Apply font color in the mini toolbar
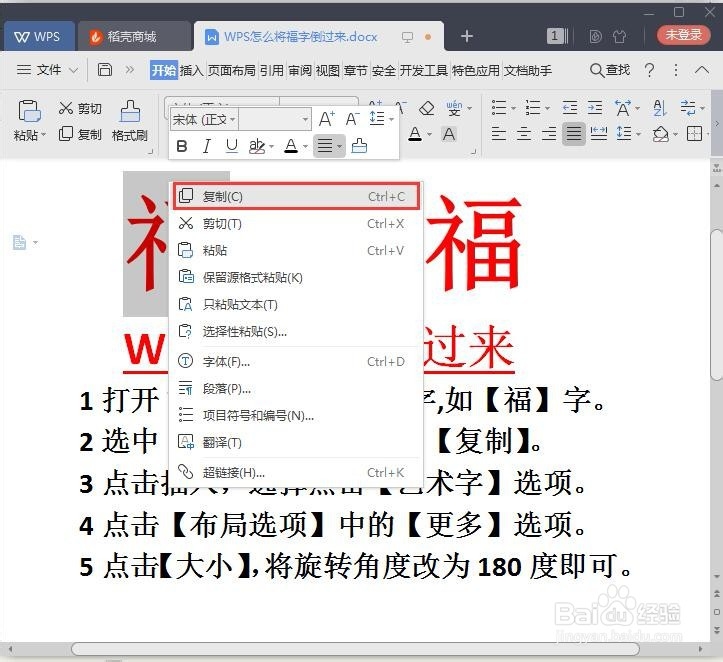This screenshot has height=662, width=723. click(291, 146)
